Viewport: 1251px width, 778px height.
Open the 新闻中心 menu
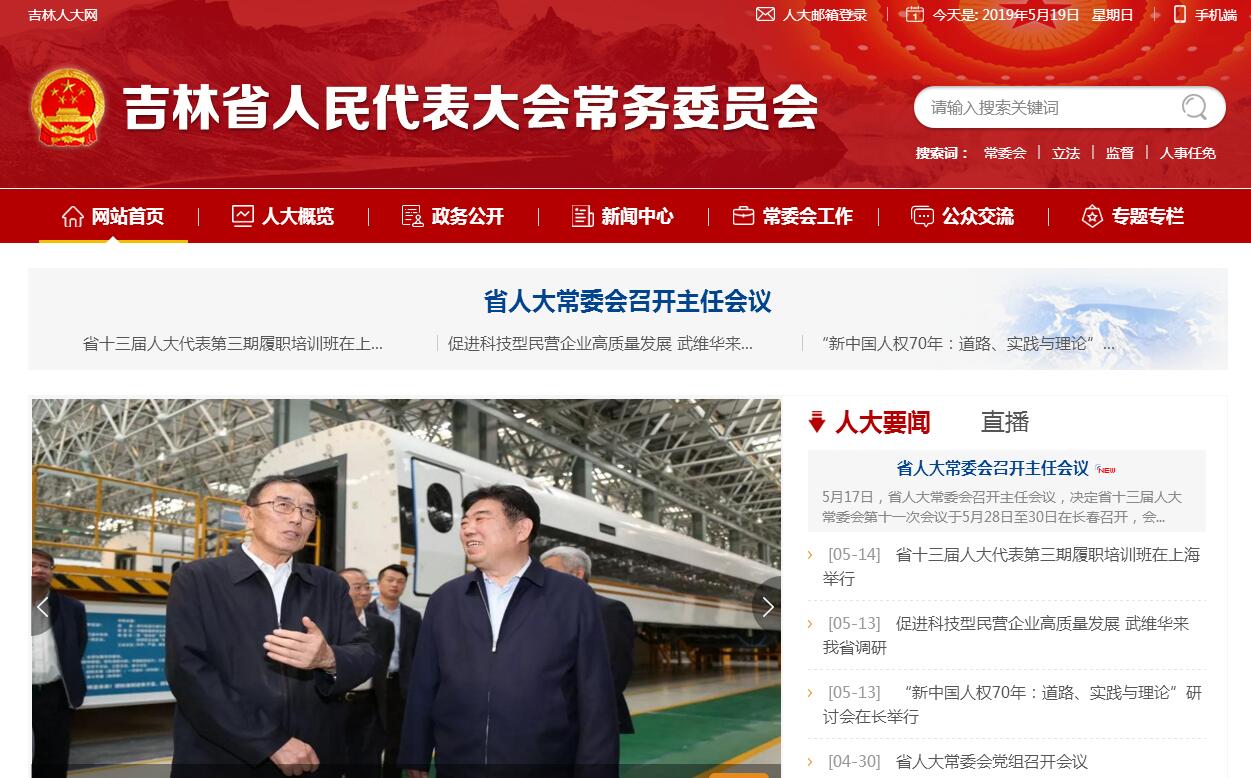[x=623, y=216]
